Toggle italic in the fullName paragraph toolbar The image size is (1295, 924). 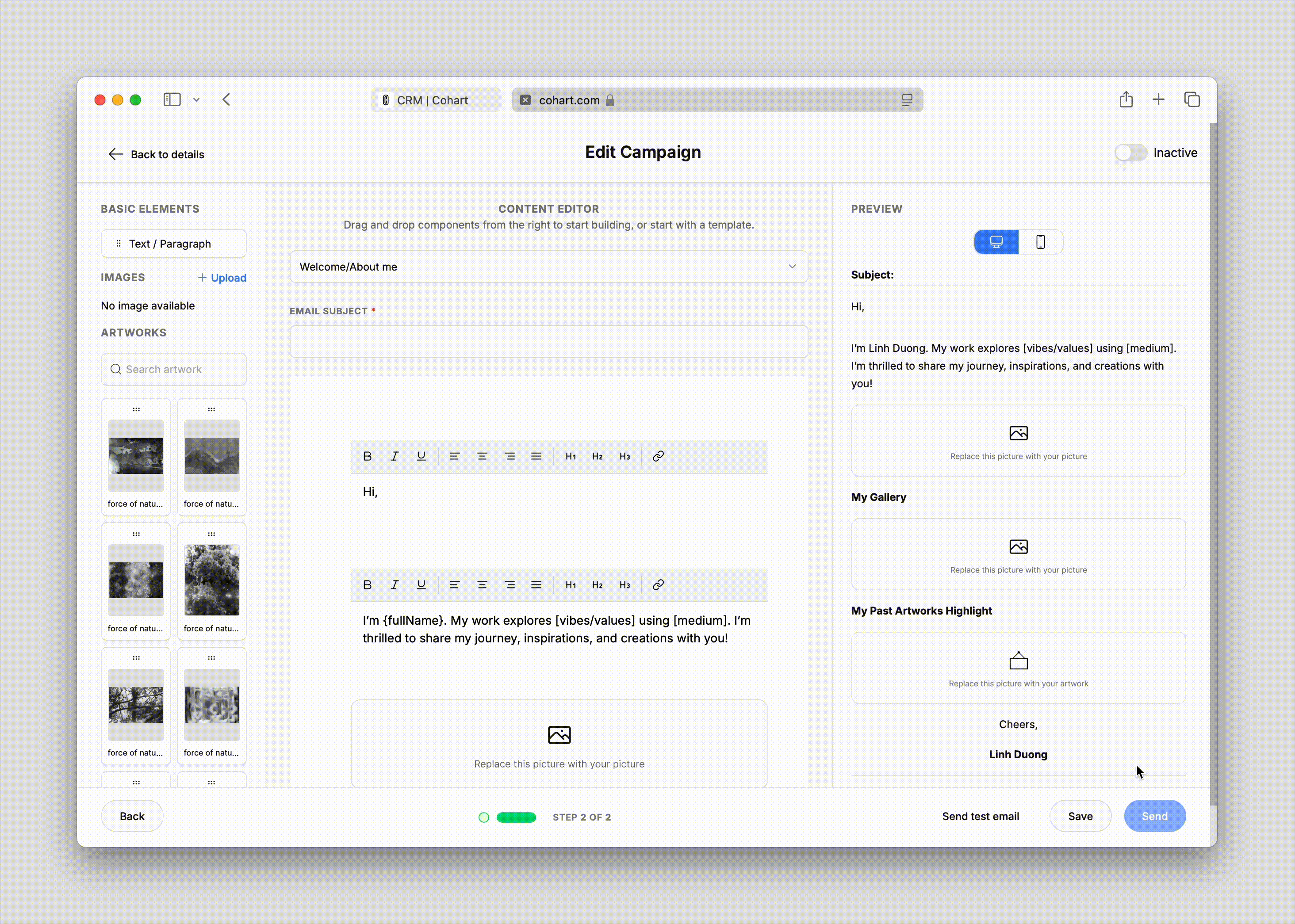coord(395,585)
